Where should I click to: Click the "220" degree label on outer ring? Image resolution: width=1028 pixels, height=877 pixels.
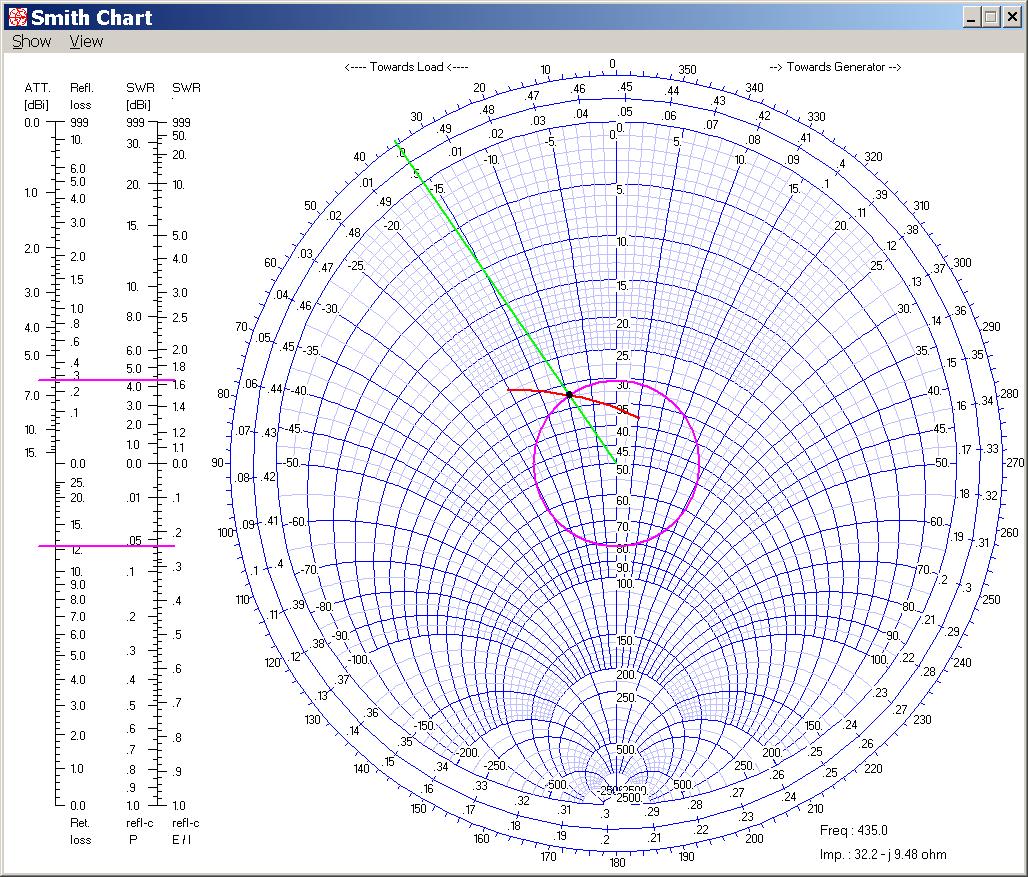873,768
